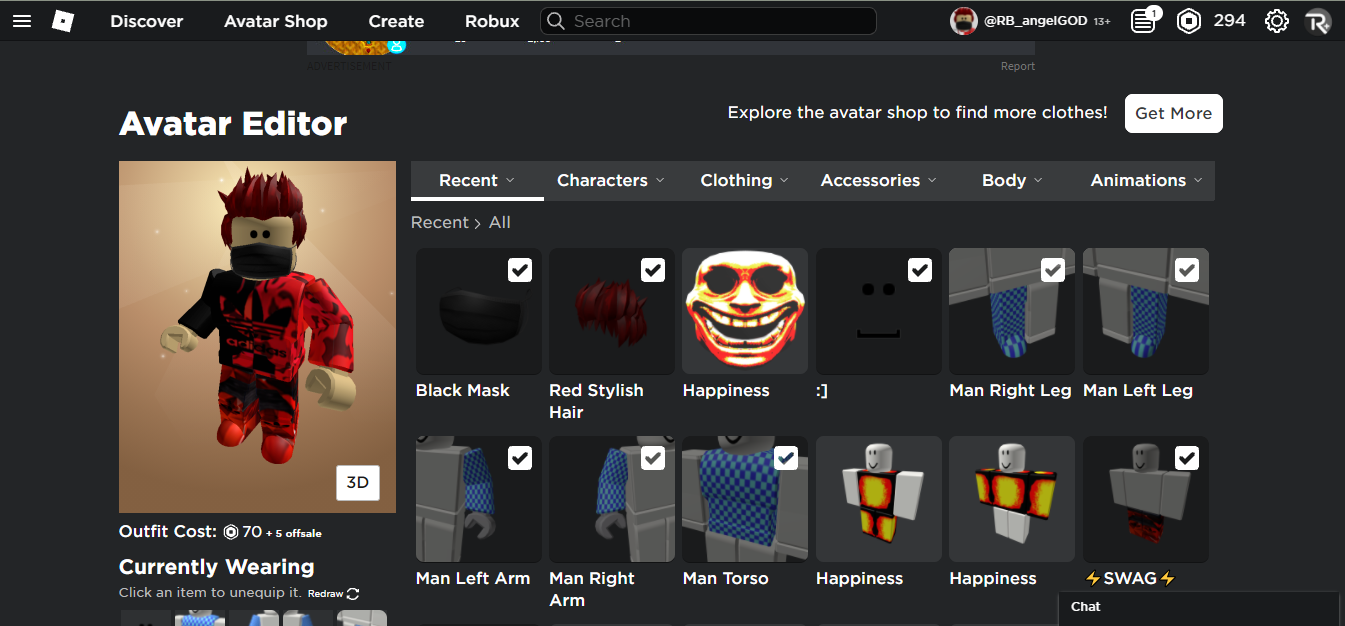Click the search magnifier icon
Image resolution: width=1345 pixels, height=626 pixels.
point(558,21)
